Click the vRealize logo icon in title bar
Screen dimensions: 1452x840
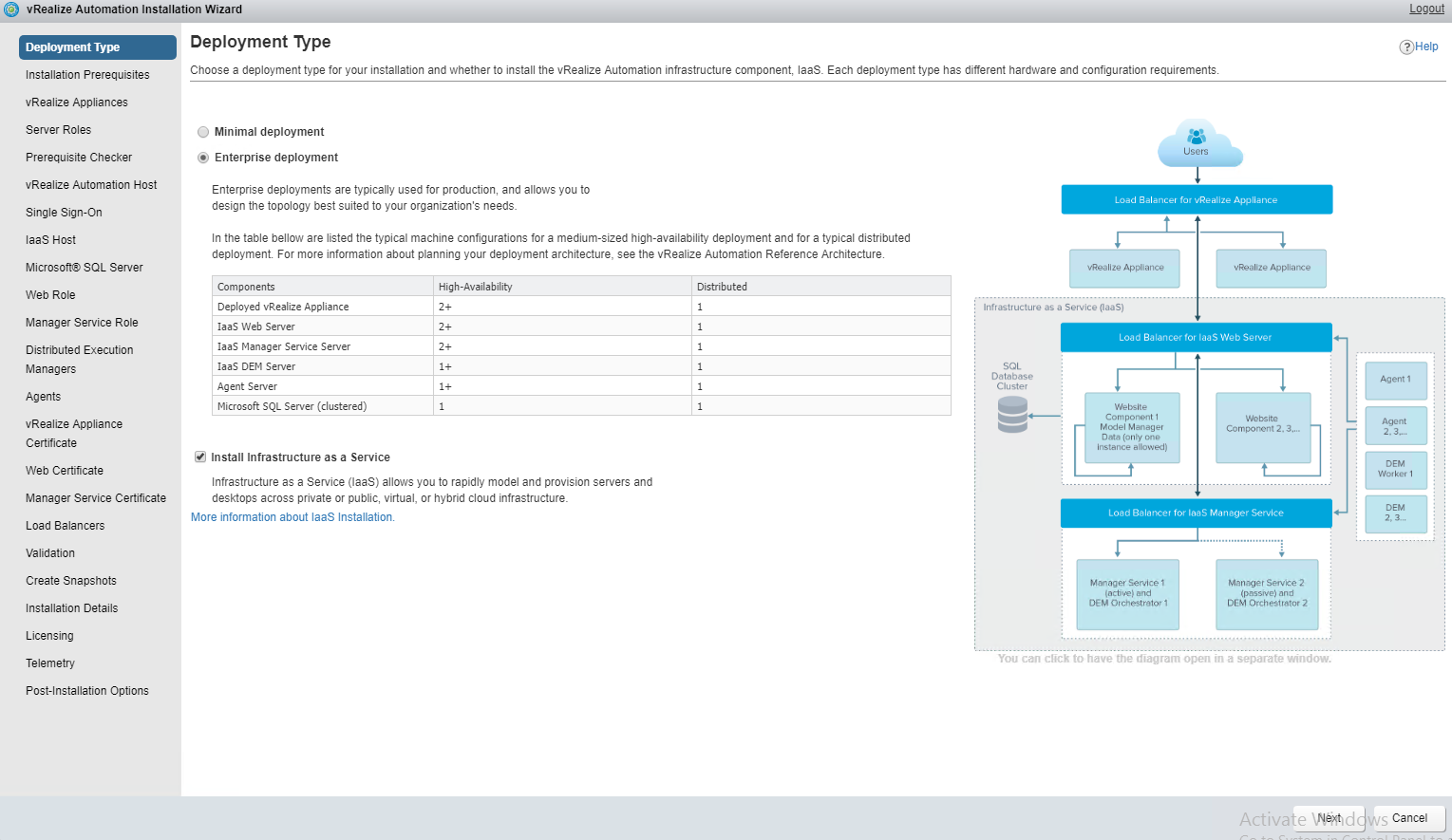pos(11,9)
